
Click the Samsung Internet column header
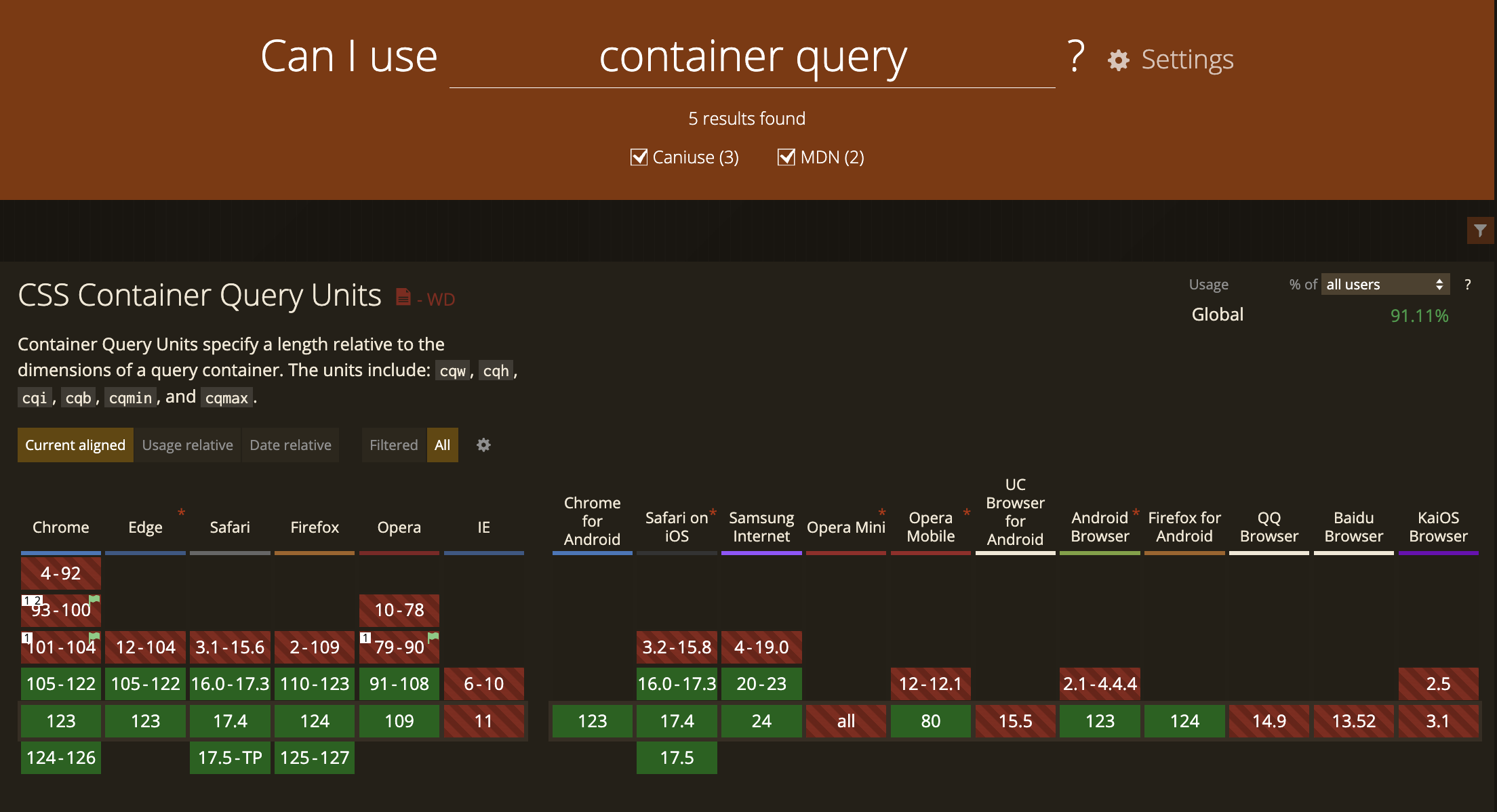(x=761, y=527)
